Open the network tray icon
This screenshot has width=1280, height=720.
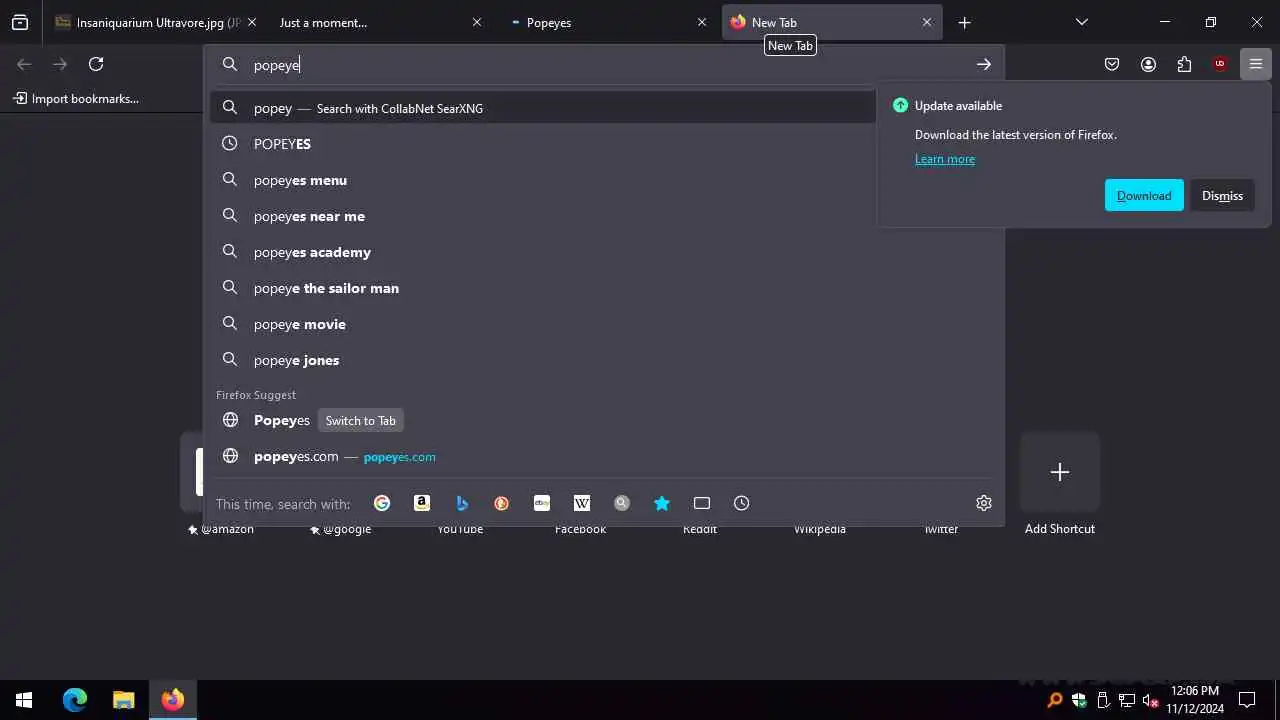pos(1127,700)
